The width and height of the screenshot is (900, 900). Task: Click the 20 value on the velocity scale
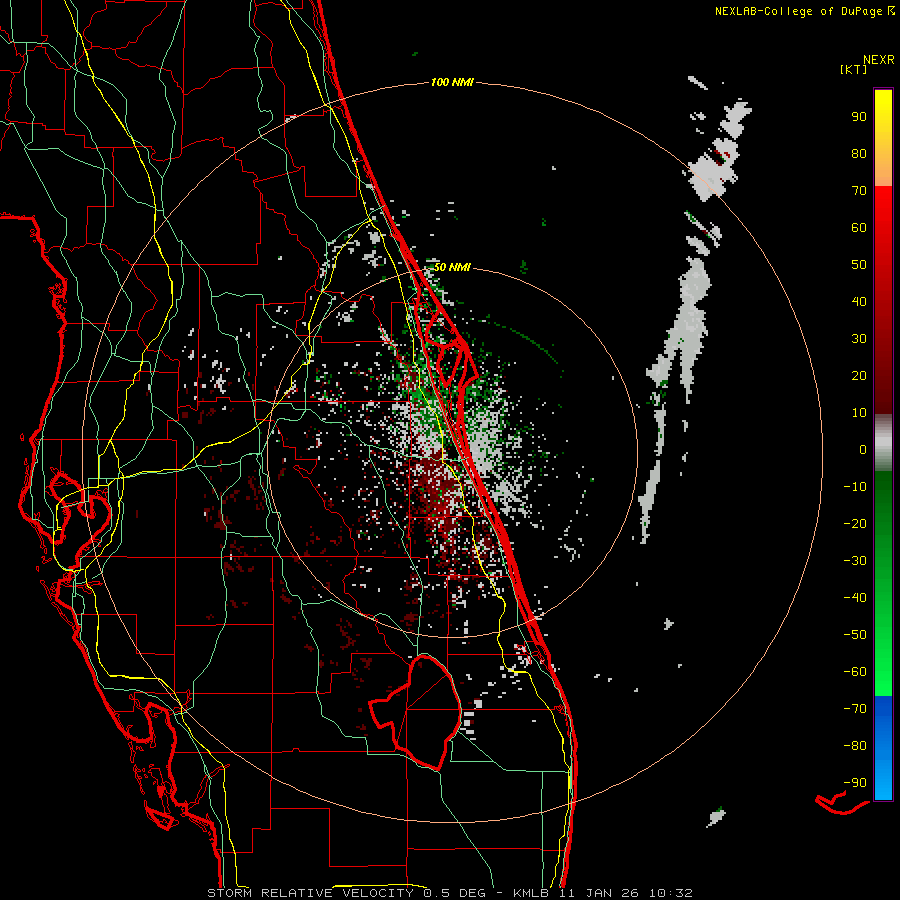coord(859,376)
